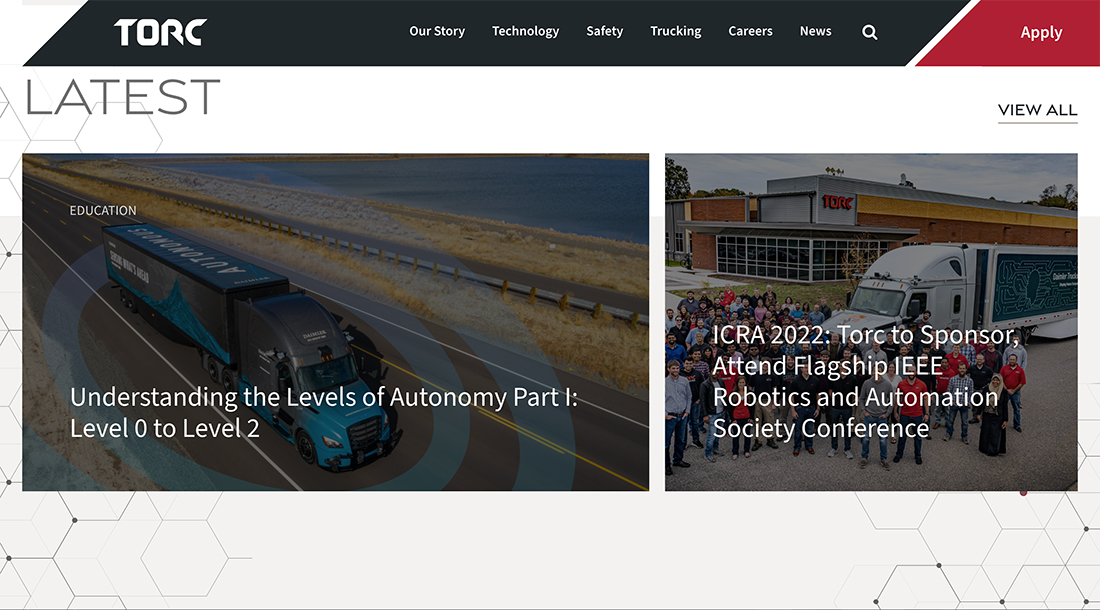Open the Levels of Autonomy Part I article

click(323, 413)
